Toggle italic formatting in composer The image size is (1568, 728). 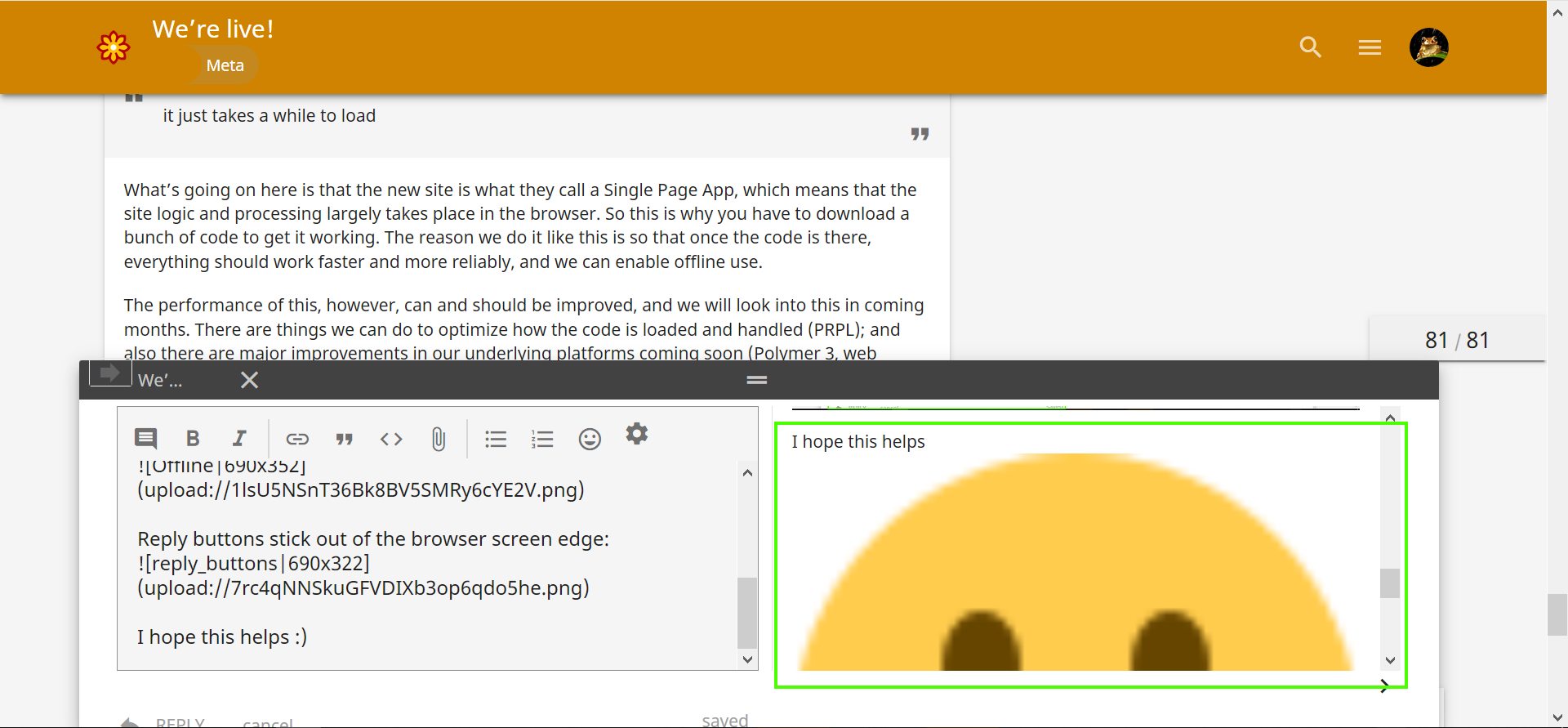tap(239, 439)
